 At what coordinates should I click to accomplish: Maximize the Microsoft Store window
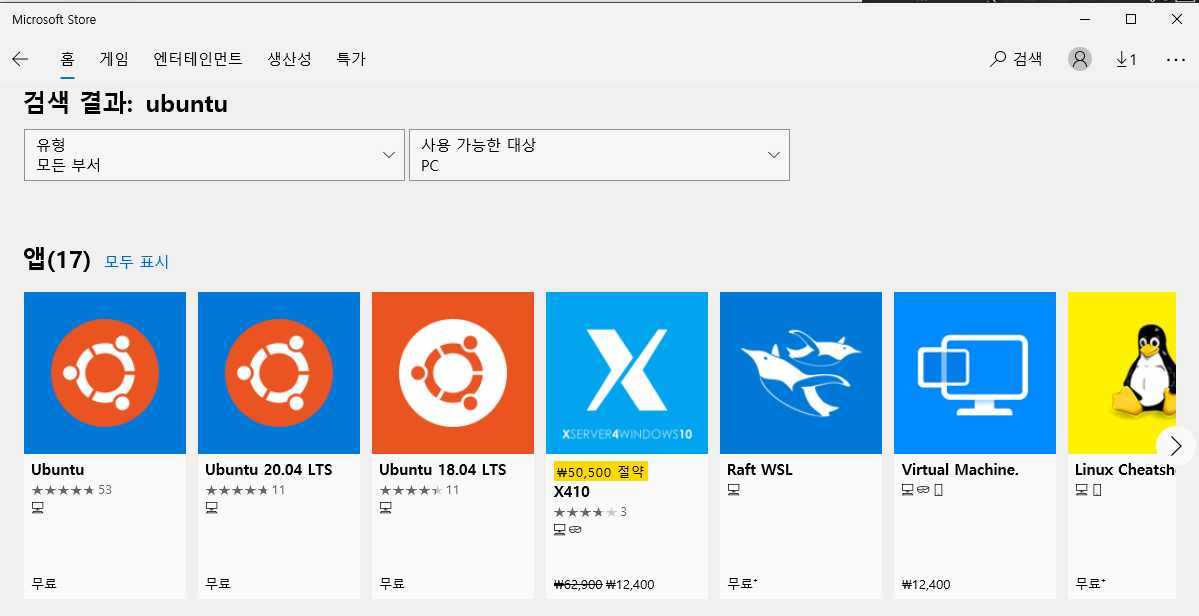(1130, 19)
